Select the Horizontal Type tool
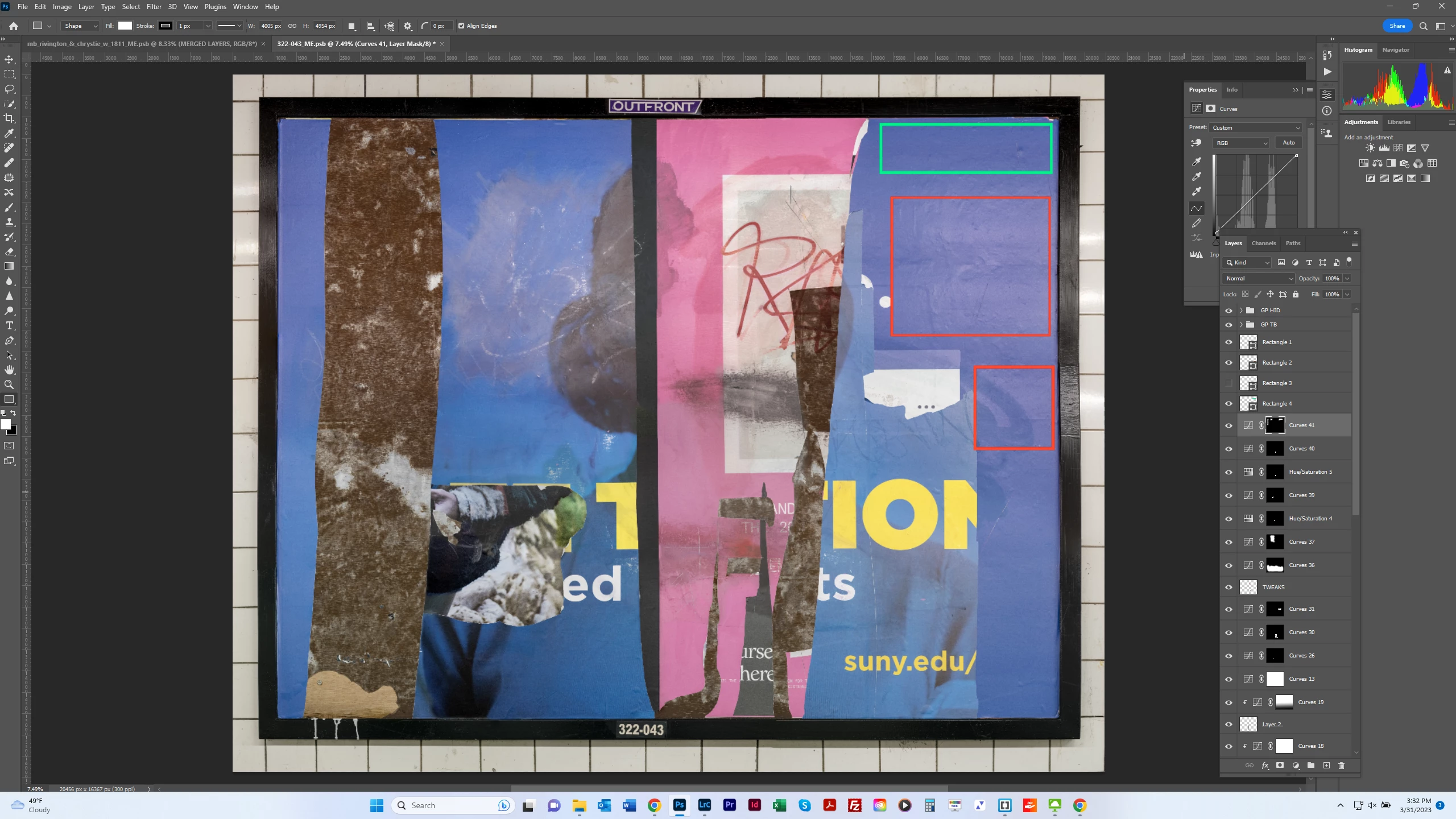 point(9,325)
